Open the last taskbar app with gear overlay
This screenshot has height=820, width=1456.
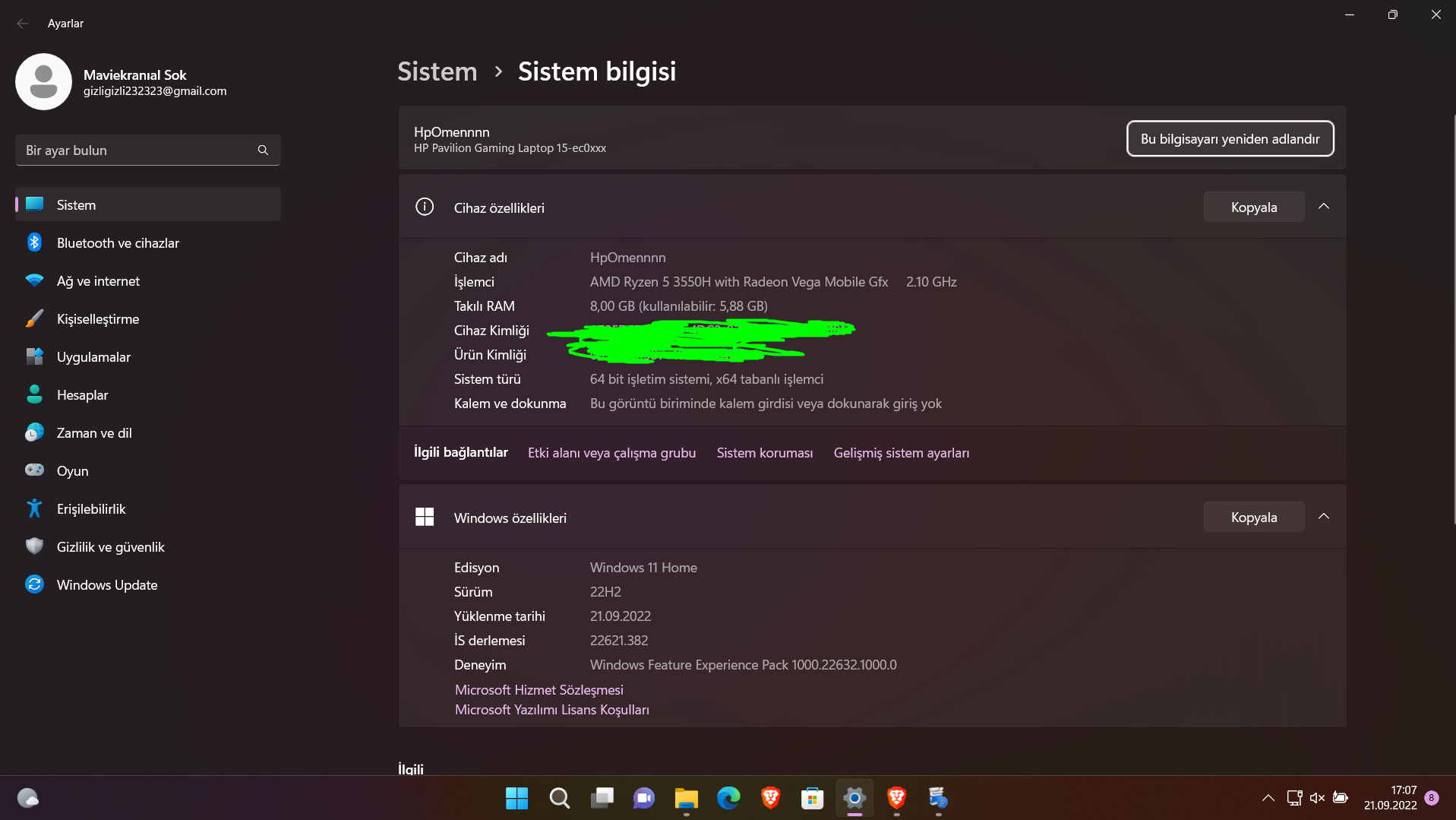(939, 798)
